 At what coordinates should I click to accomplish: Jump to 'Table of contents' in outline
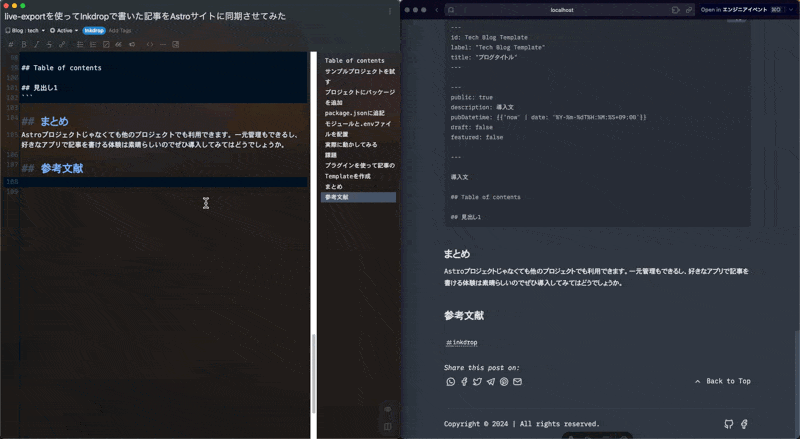pyautogui.click(x=355, y=60)
